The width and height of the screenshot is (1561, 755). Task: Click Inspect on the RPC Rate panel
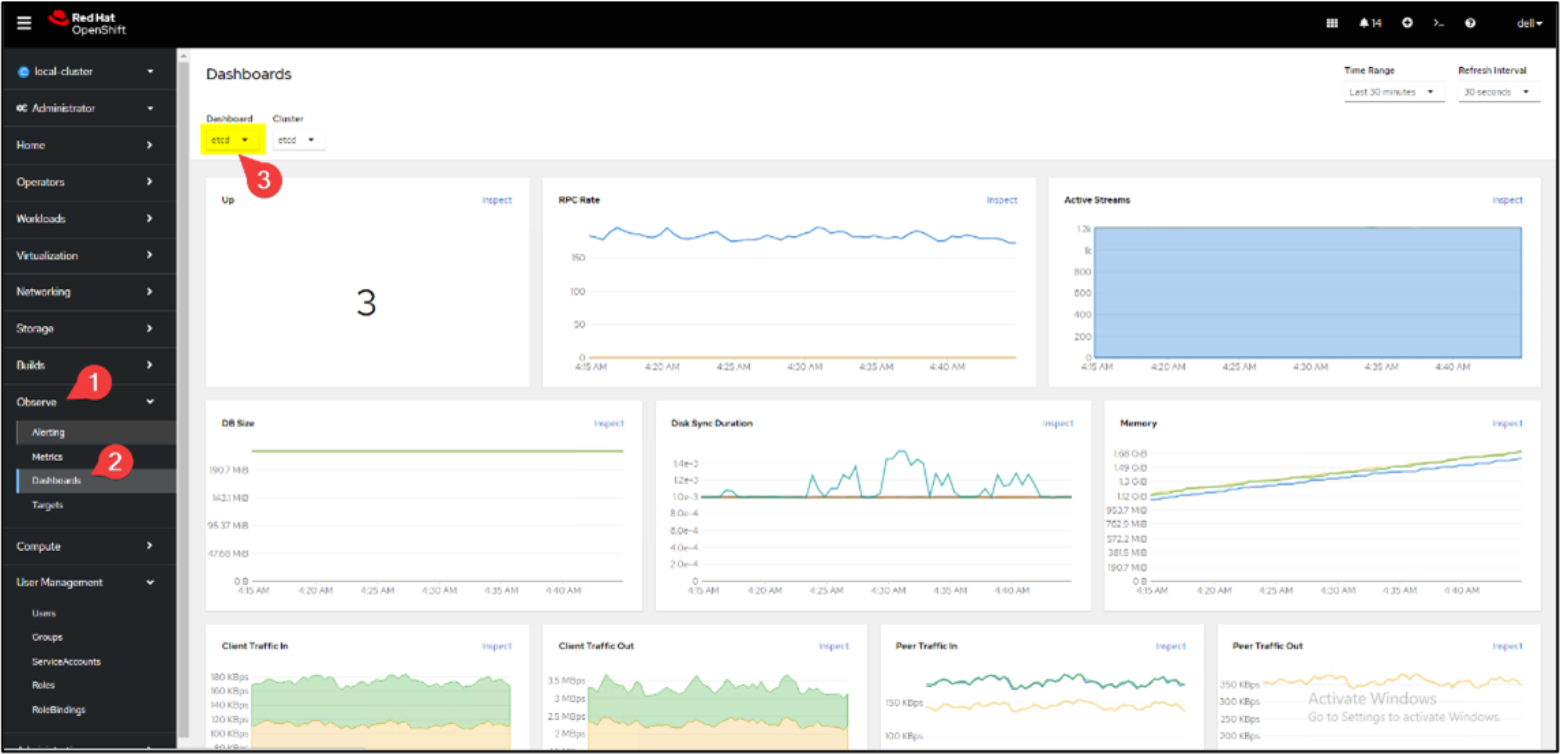pos(1002,200)
